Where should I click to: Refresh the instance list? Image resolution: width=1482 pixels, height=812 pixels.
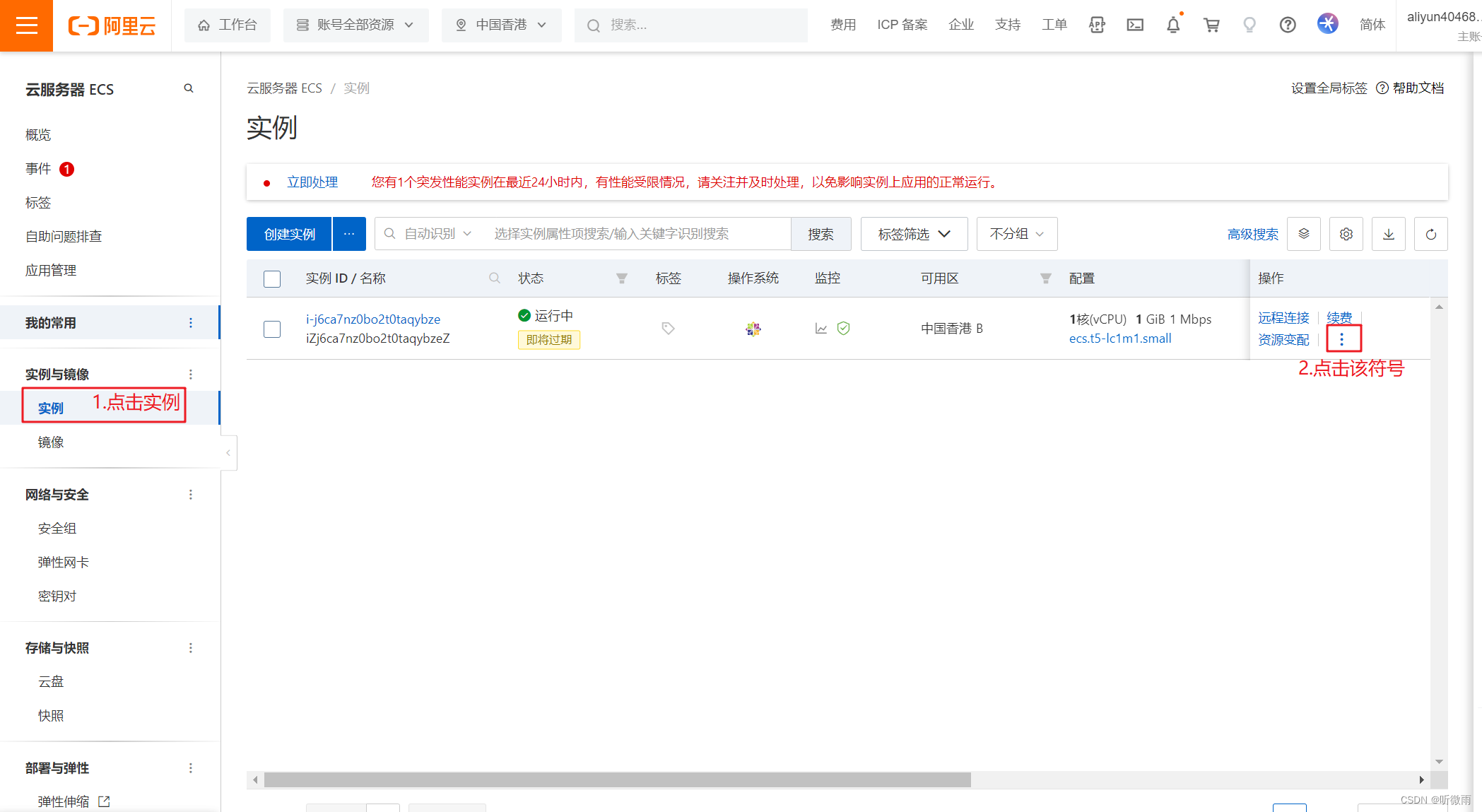tap(1431, 234)
